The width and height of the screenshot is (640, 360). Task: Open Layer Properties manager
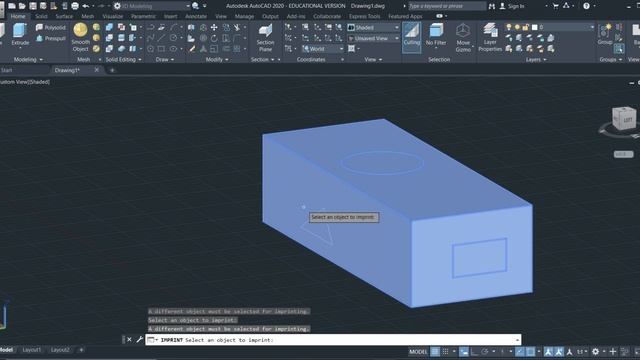490,37
